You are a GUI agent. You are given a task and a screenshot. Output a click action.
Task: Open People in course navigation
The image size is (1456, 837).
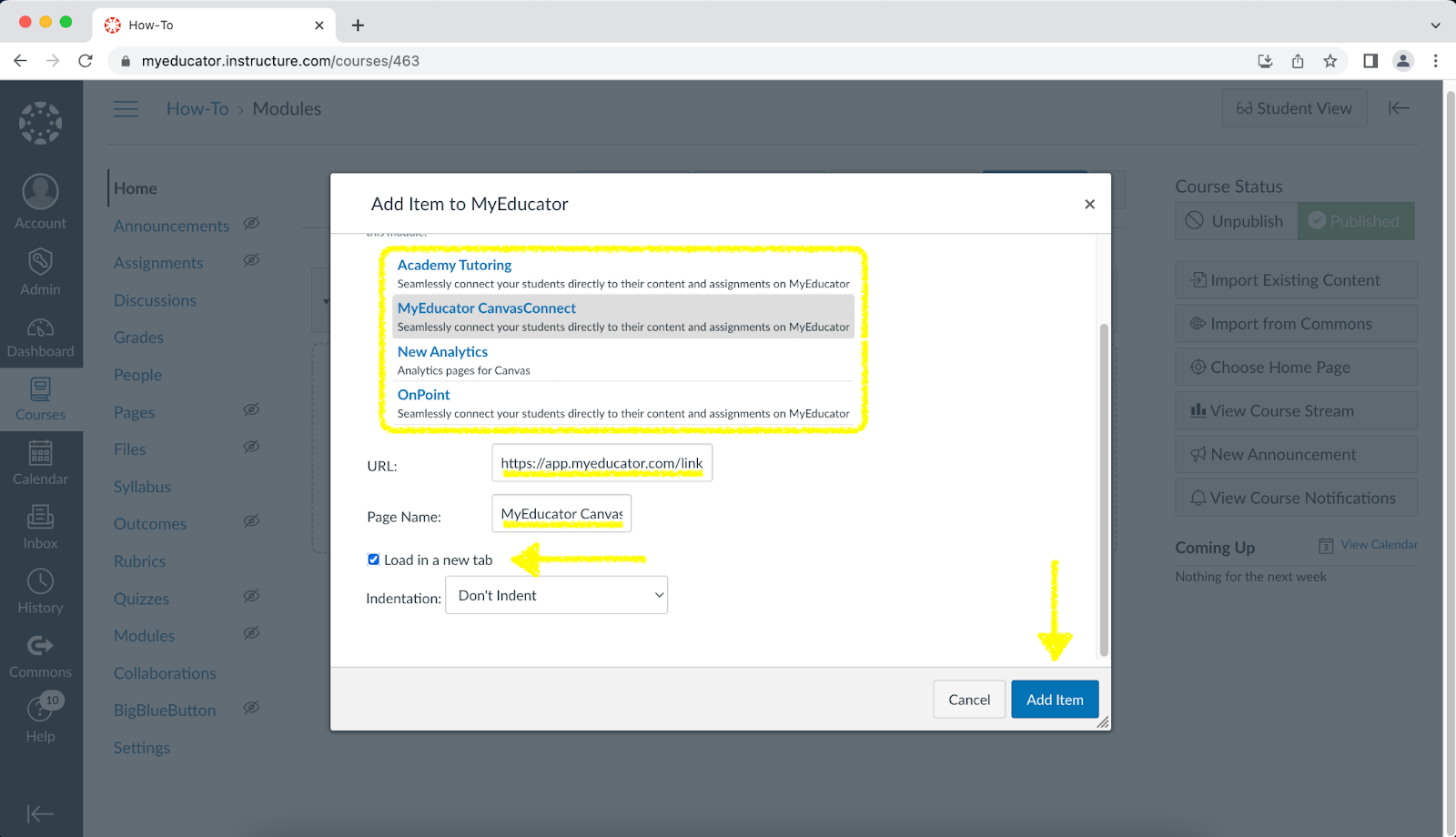137,375
